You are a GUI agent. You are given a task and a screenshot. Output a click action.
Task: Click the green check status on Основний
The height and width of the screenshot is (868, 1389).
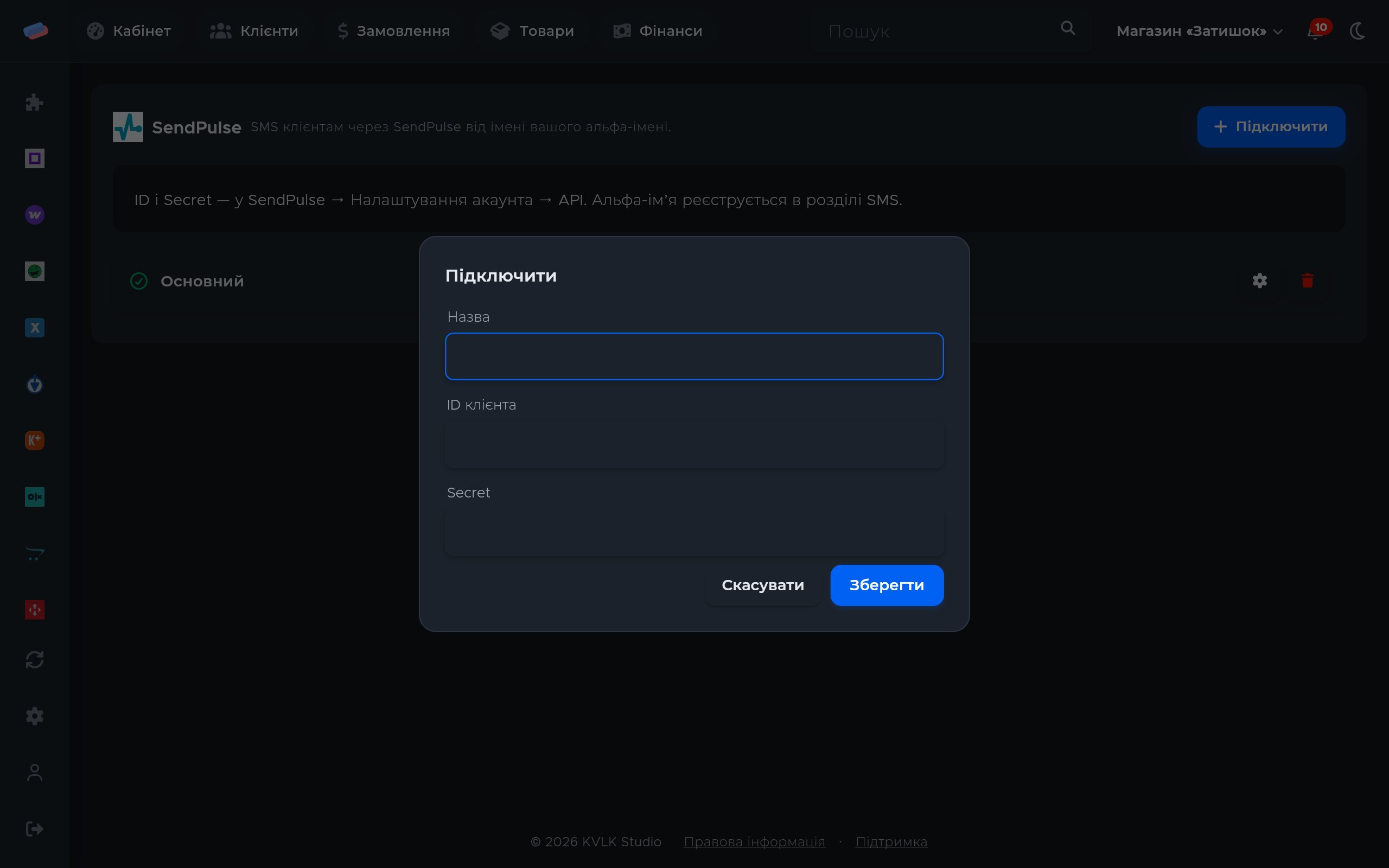click(x=139, y=280)
